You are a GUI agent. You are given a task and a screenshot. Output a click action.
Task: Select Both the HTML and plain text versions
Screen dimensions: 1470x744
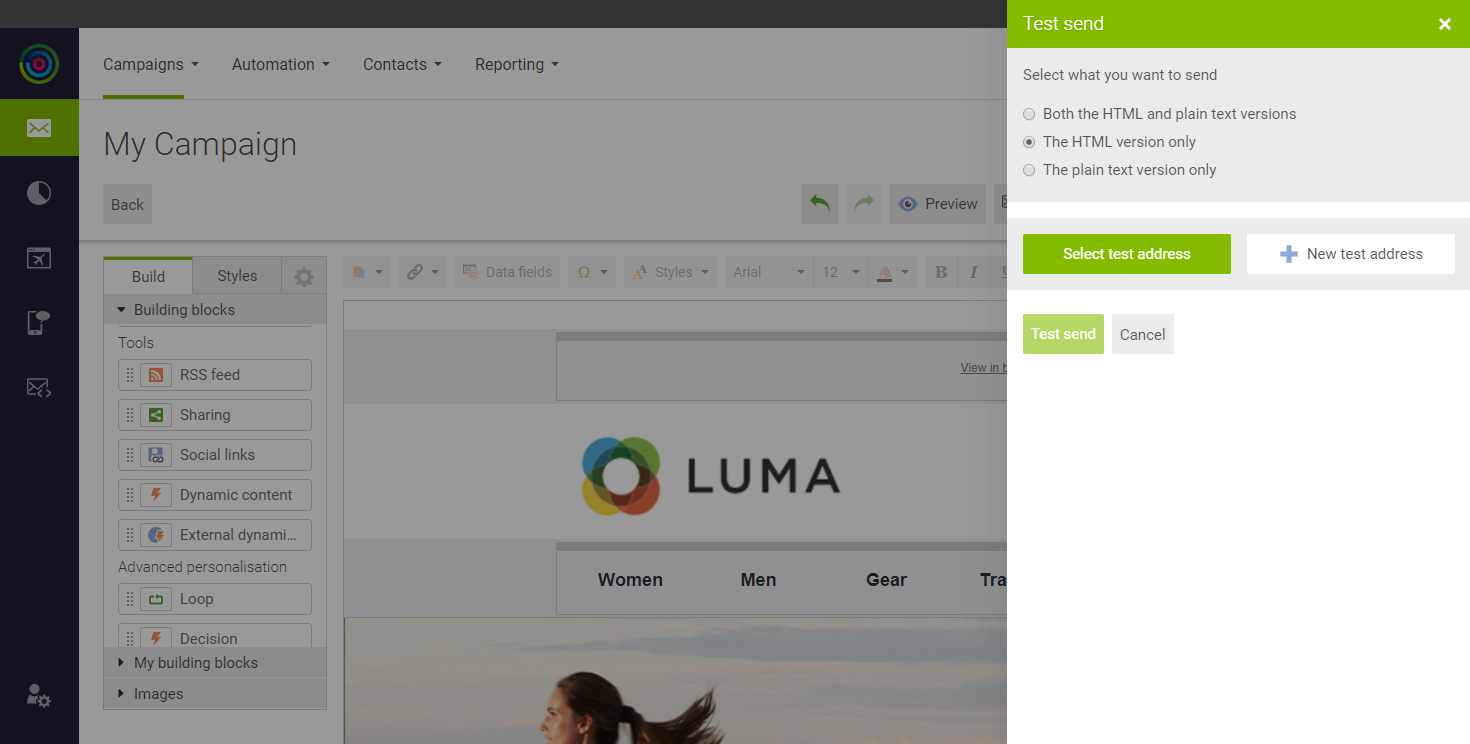(x=1029, y=114)
